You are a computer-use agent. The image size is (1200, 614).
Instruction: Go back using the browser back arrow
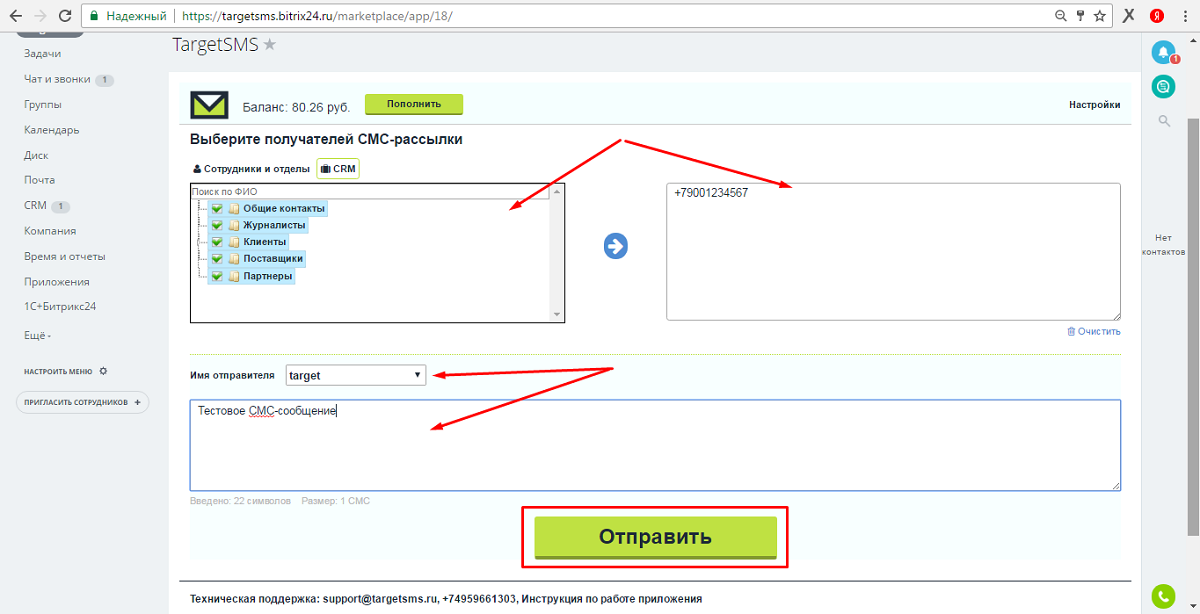(x=16, y=16)
